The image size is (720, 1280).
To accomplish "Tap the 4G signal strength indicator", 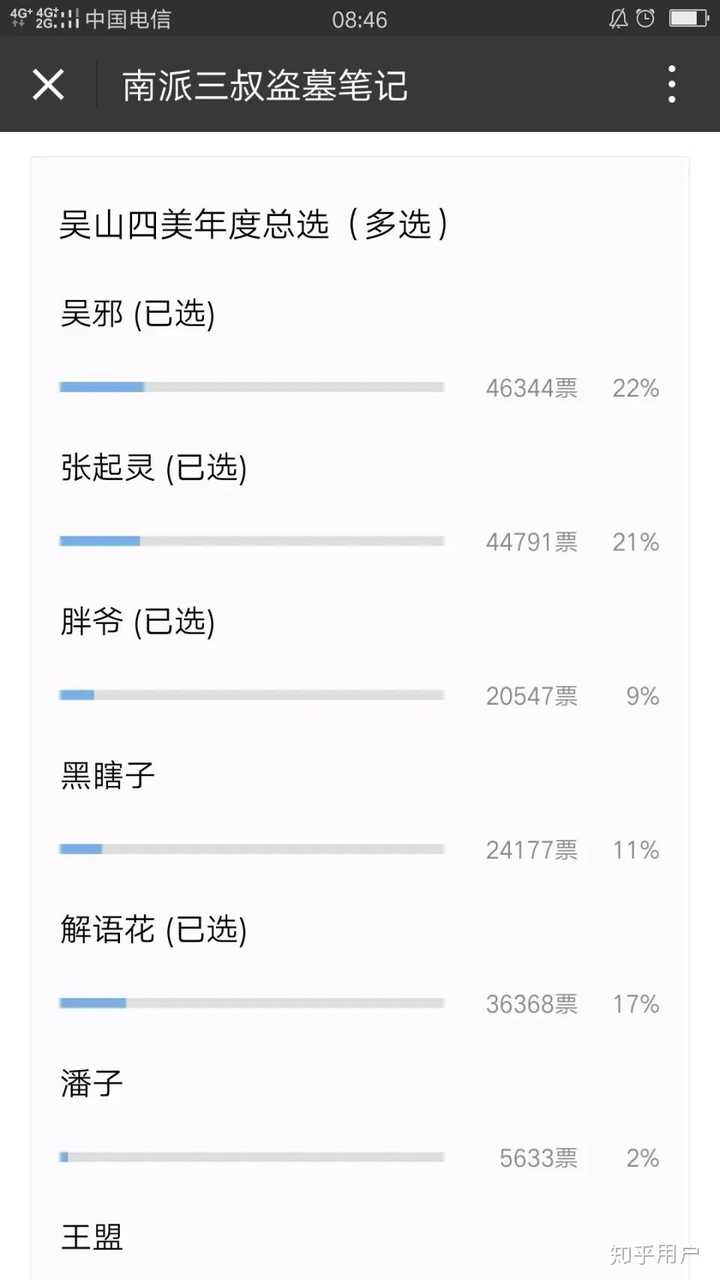I will click(x=44, y=18).
